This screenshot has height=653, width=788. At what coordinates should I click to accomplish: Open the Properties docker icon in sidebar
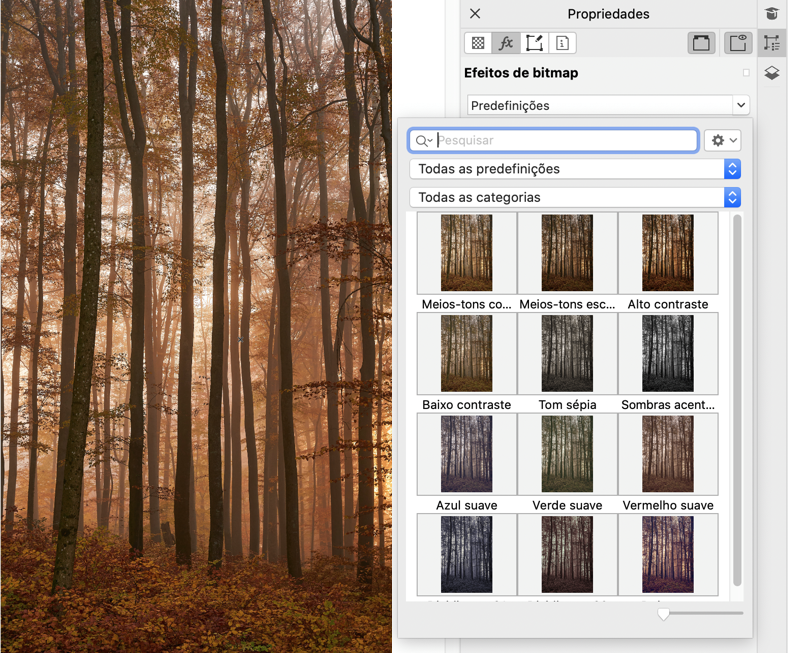[x=771, y=43]
